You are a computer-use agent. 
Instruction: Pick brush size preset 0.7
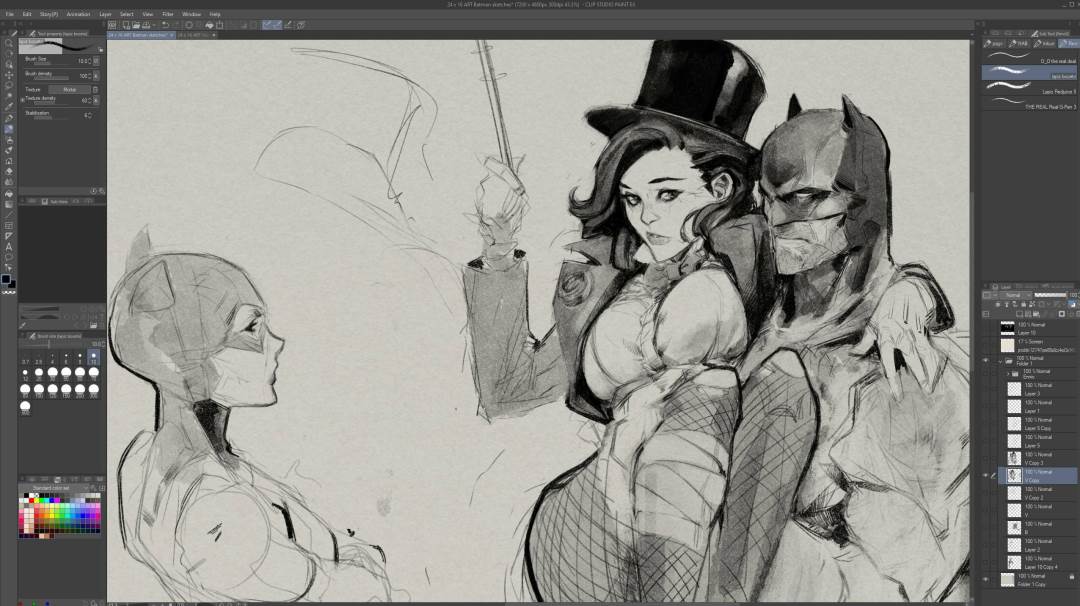[x=25, y=357]
